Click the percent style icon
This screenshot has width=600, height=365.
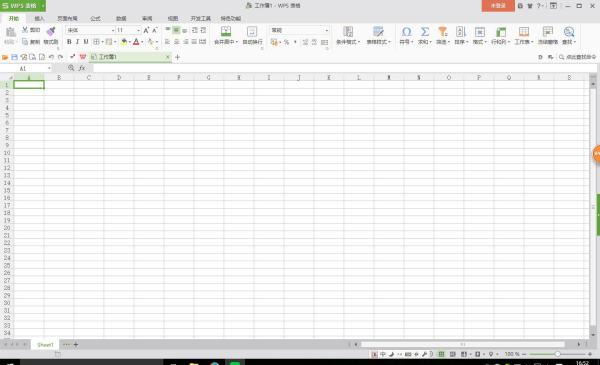click(286, 42)
